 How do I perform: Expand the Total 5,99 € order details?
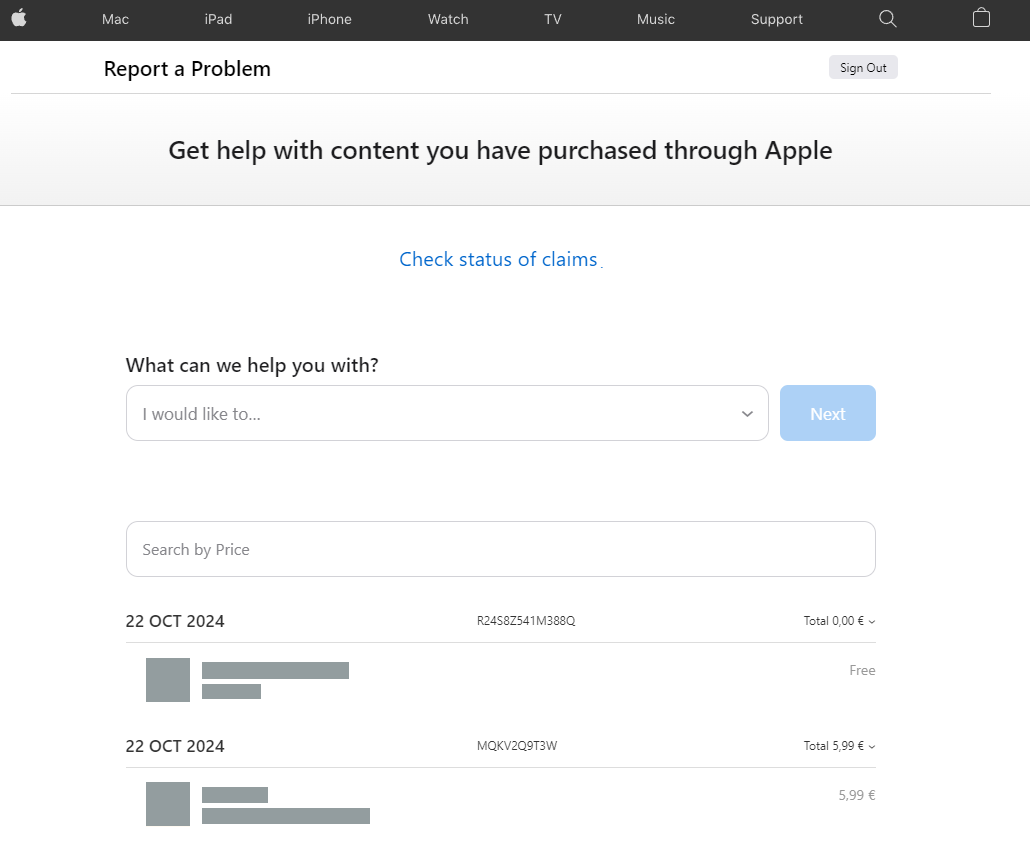tap(839, 746)
